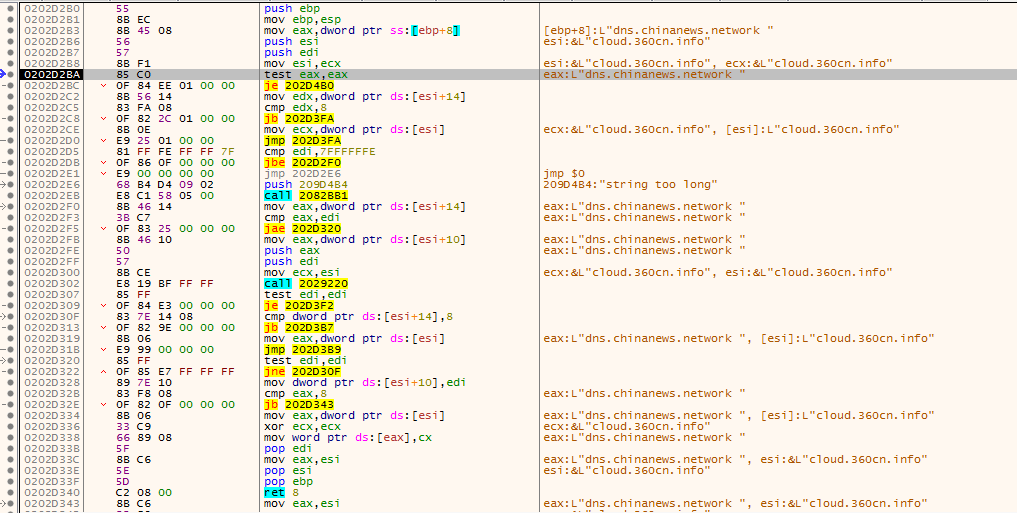Toggle breakpoint dot beside address 0202D2B0
1017x513 pixels.
click(x=10, y=8)
